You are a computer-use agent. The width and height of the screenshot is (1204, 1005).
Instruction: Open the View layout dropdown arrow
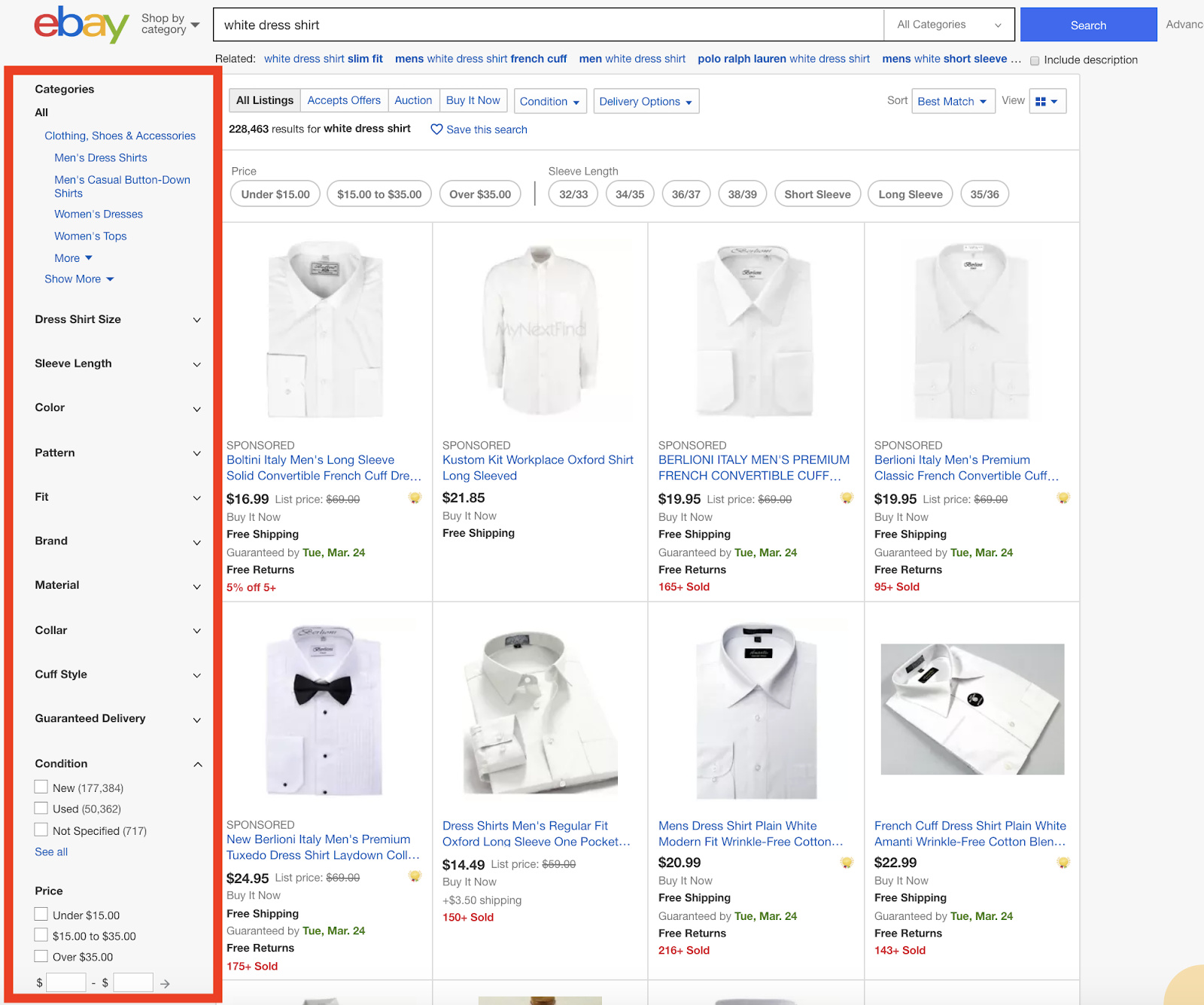click(1057, 100)
